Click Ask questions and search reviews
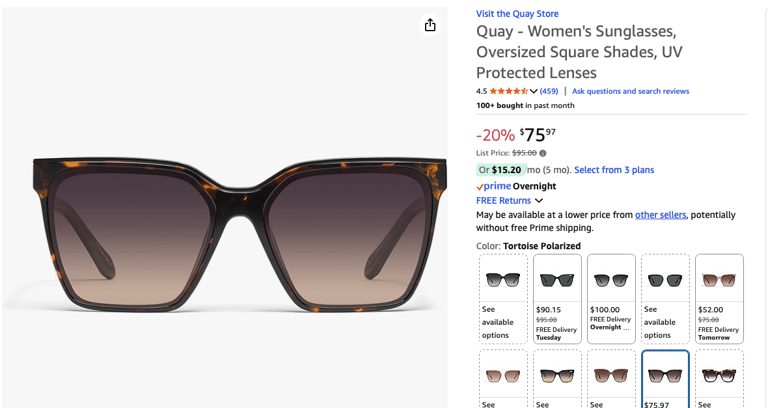Screen dimensions: 768x408 (x=630, y=91)
